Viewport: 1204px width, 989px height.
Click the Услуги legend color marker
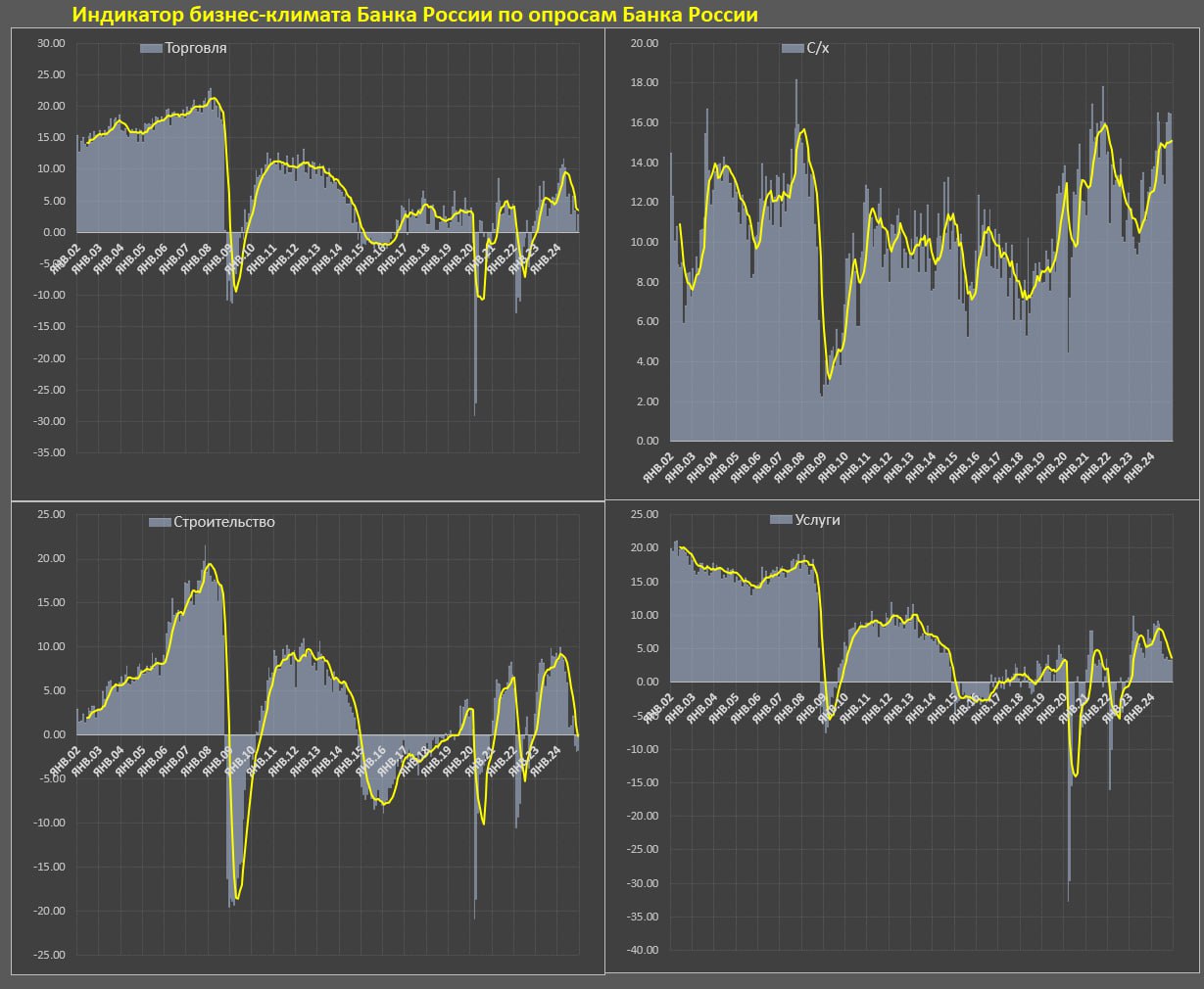coord(781,520)
